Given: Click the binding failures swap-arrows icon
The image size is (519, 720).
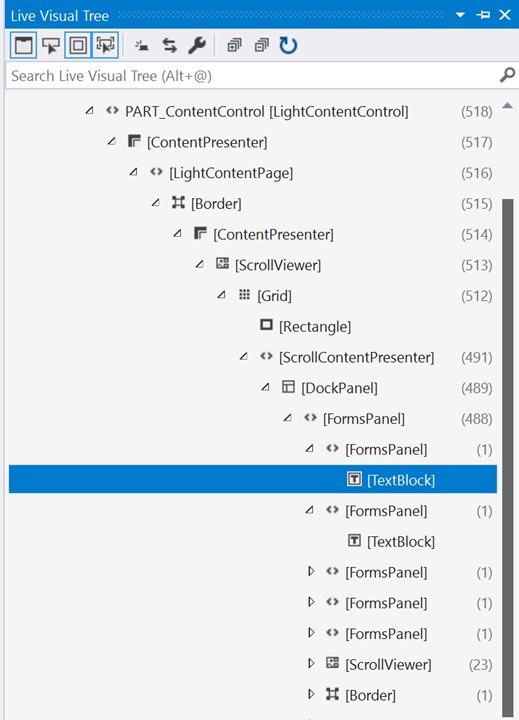Looking at the screenshot, I should point(169,45).
